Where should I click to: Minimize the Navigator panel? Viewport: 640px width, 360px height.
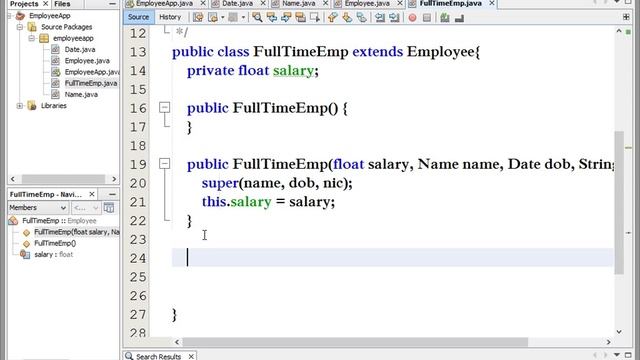point(112,194)
